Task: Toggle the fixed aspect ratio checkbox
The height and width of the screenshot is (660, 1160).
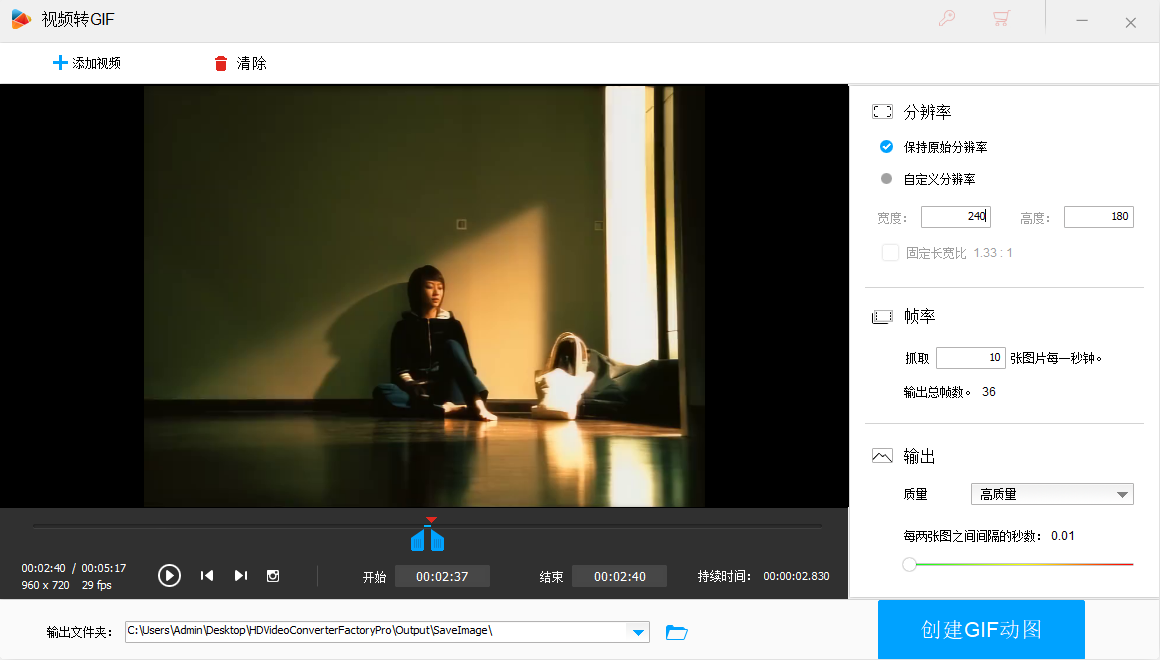Action: pyautogui.click(x=890, y=253)
